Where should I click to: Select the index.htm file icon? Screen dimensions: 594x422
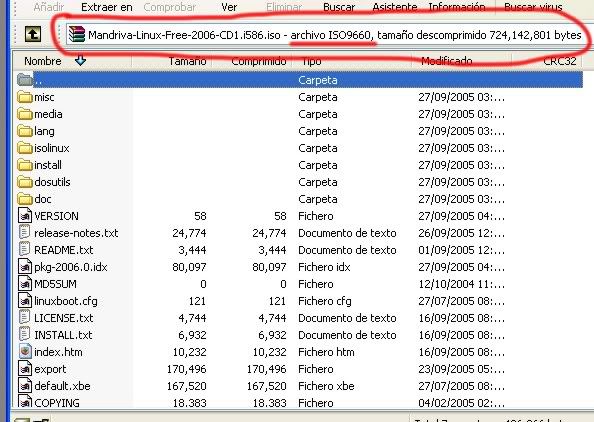pos(25,352)
